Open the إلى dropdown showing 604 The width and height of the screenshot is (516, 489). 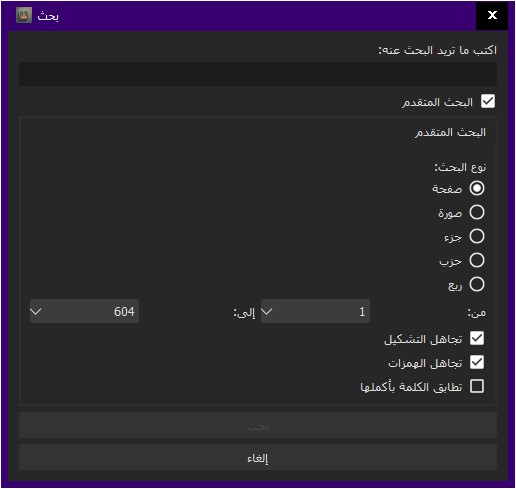(84, 311)
